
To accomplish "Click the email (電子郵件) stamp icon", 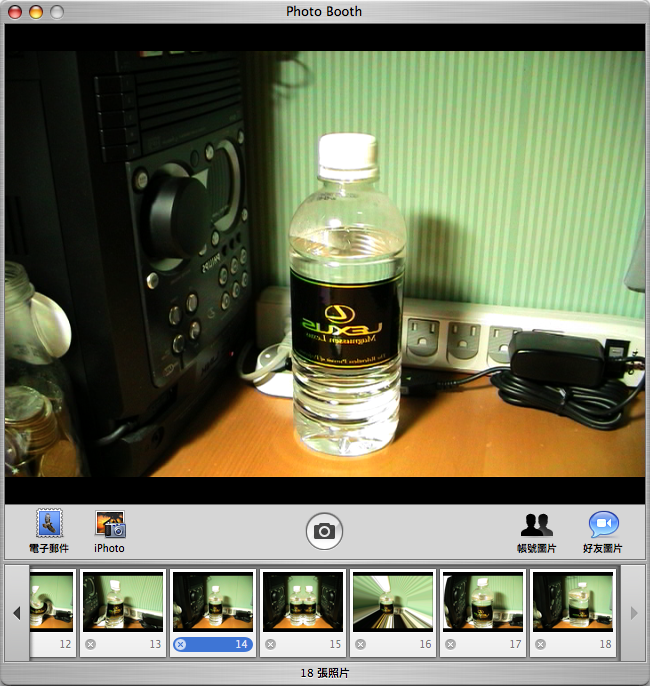I will (49, 523).
